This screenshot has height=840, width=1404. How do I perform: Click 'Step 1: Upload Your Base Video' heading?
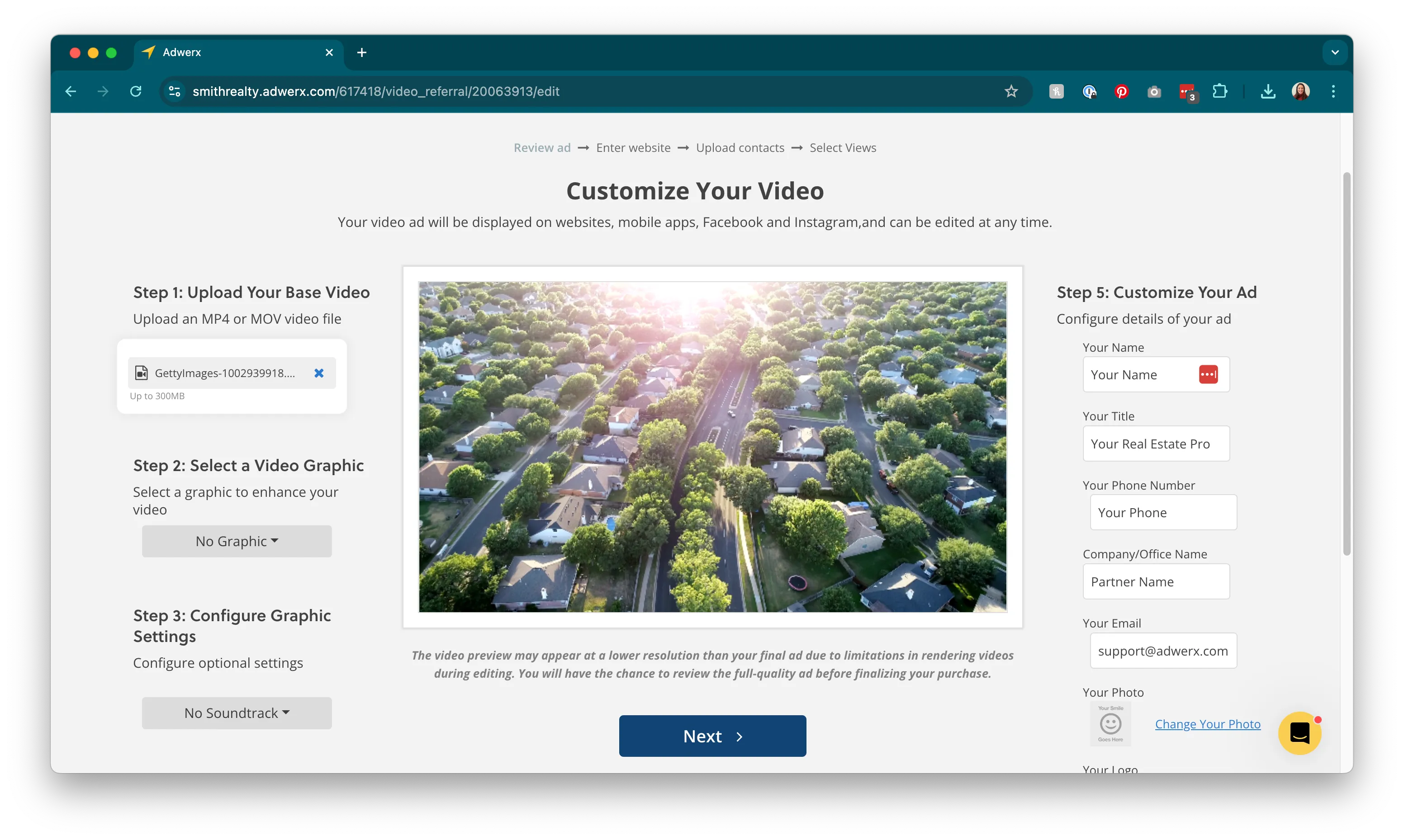[x=251, y=292]
